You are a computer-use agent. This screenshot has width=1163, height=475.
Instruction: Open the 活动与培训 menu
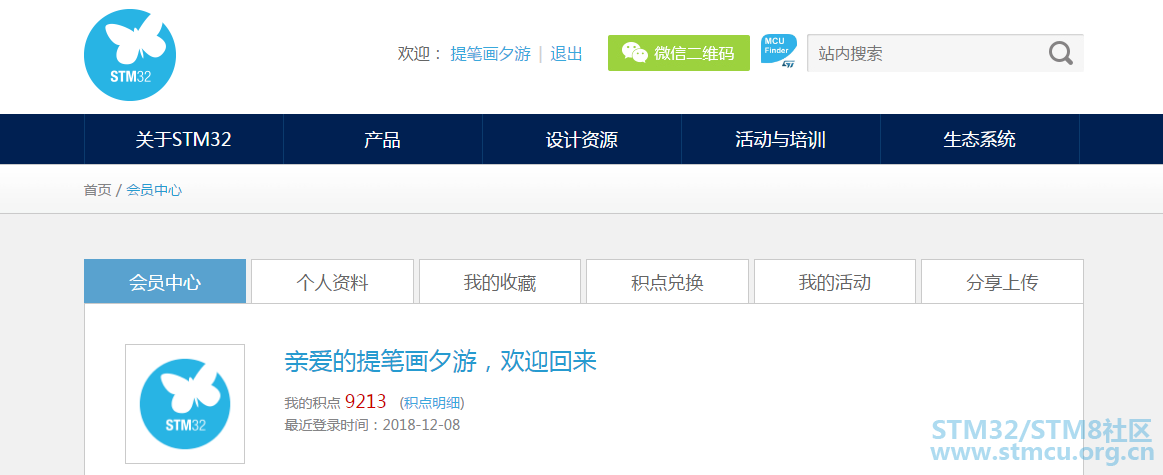[780, 139]
